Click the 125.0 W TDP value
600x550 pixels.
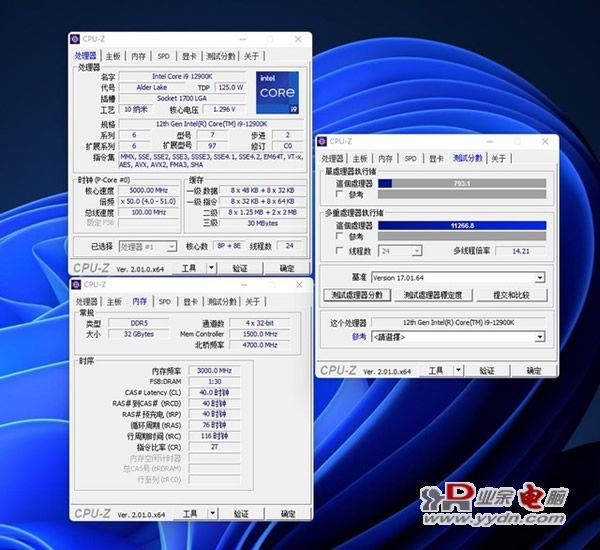[231, 87]
